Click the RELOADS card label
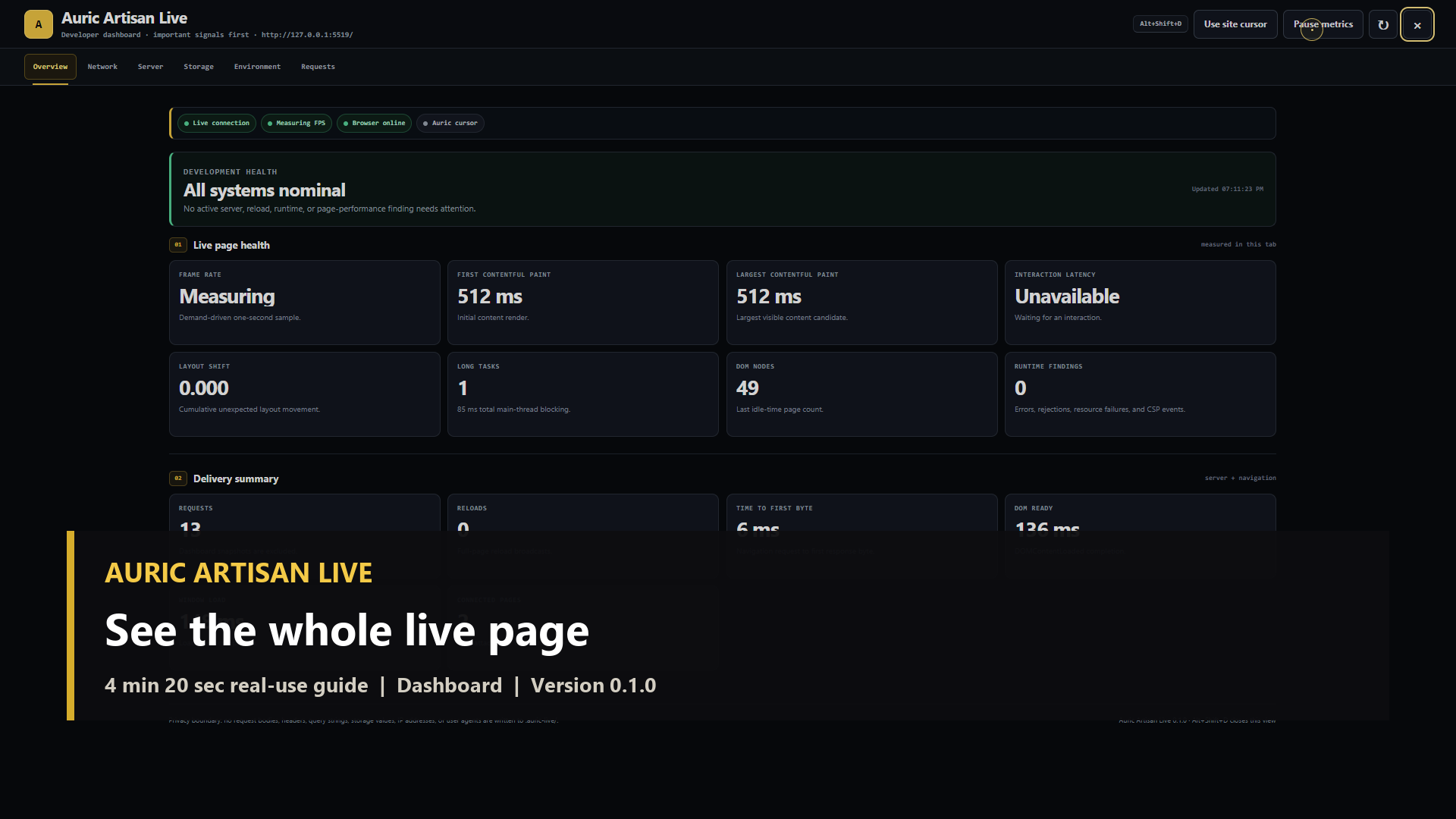1456x819 pixels. [472, 508]
